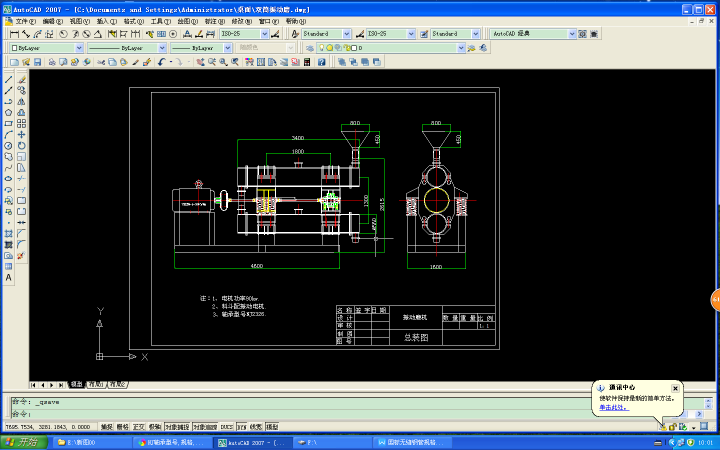720x450 pixels.
Task: Click the Multiline Text 'A' tool
Action: pyautogui.click(x=9, y=277)
